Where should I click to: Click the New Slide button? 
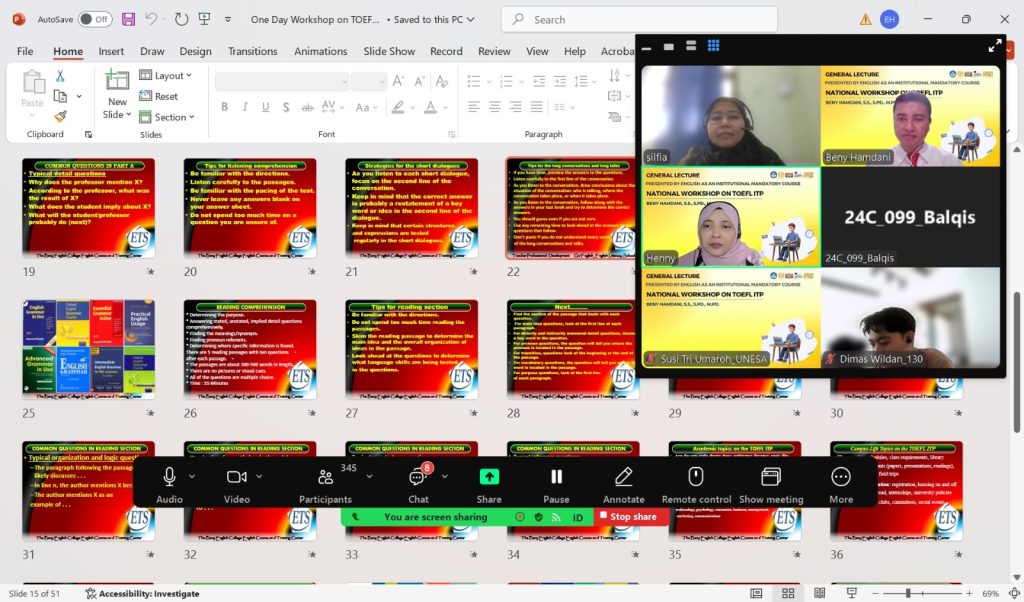117,95
